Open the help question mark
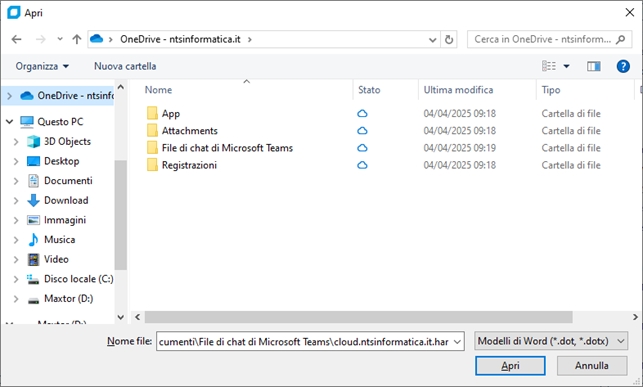Viewport: 643px width, 387px height. (623, 66)
